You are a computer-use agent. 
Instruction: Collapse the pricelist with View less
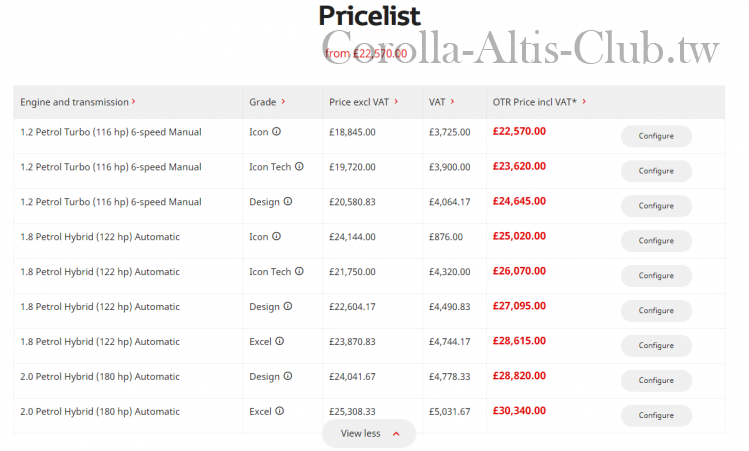click(x=369, y=433)
